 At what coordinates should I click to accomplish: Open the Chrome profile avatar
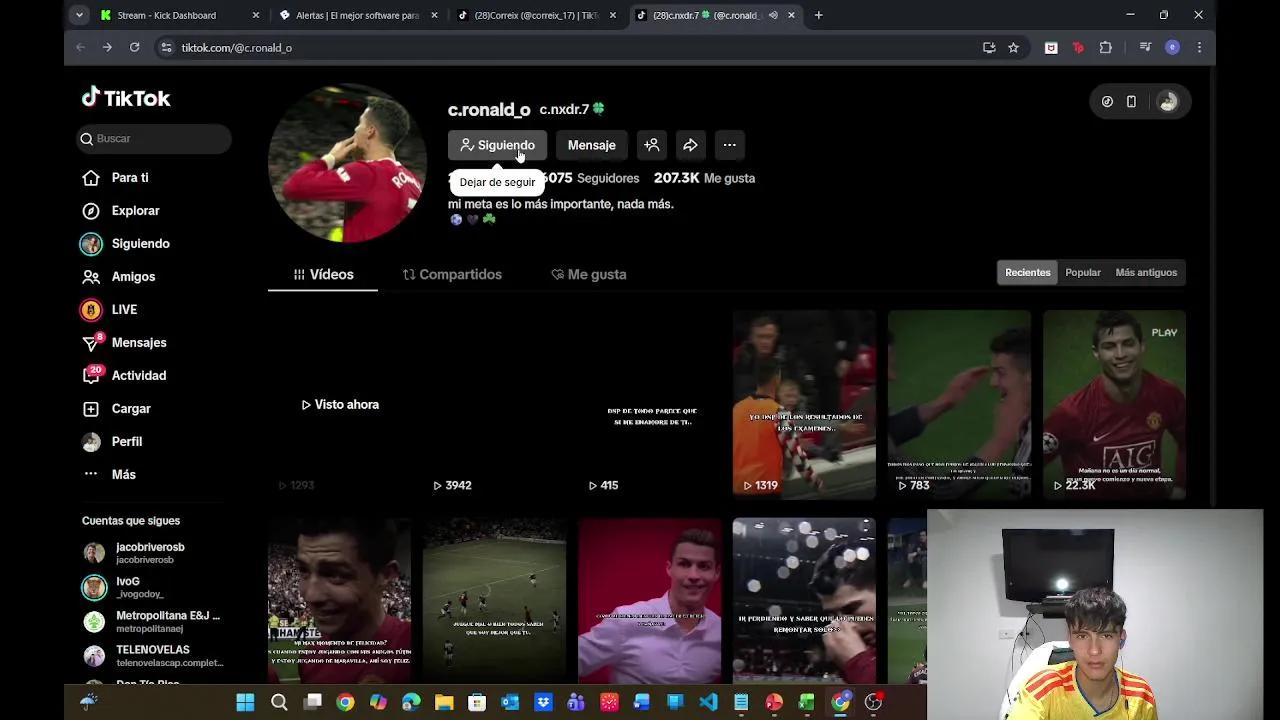1172,48
